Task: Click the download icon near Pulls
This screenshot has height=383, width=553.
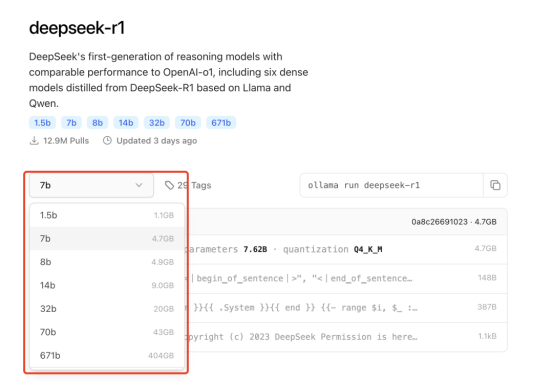Action: pyautogui.click(x=34, y=141)
